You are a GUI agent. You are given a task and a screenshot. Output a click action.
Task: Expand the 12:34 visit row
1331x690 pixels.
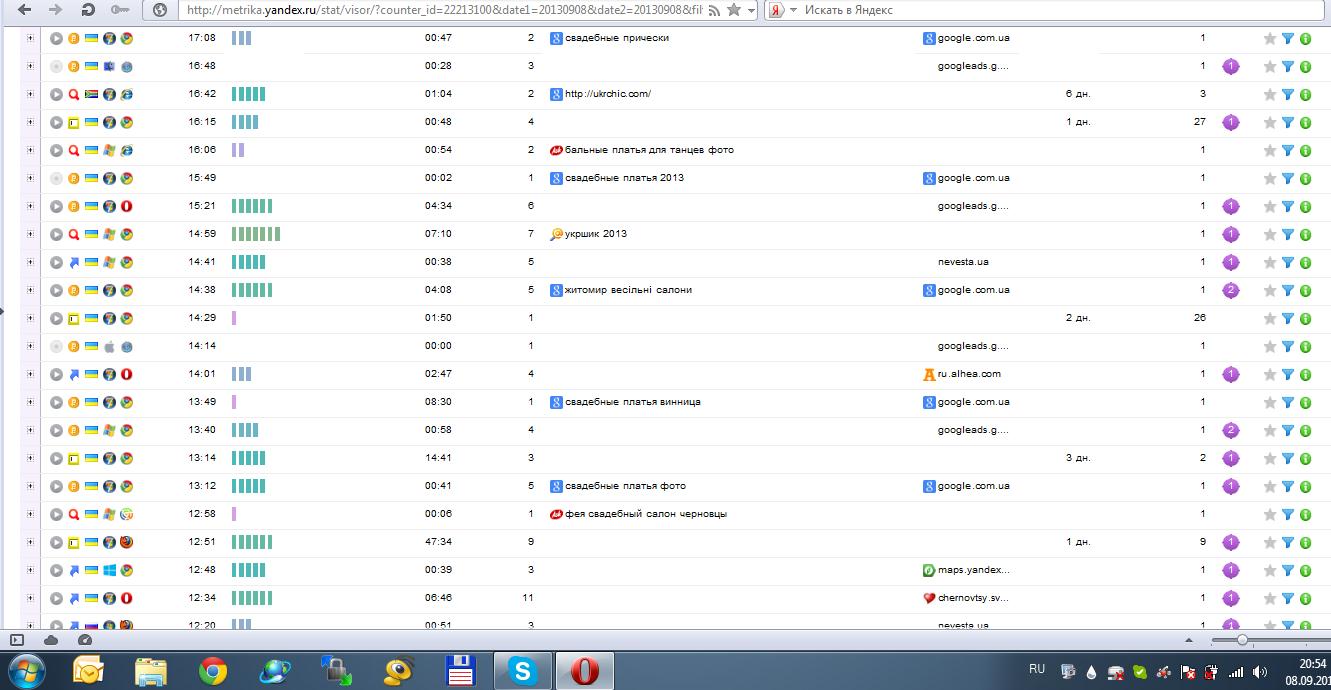30,598
